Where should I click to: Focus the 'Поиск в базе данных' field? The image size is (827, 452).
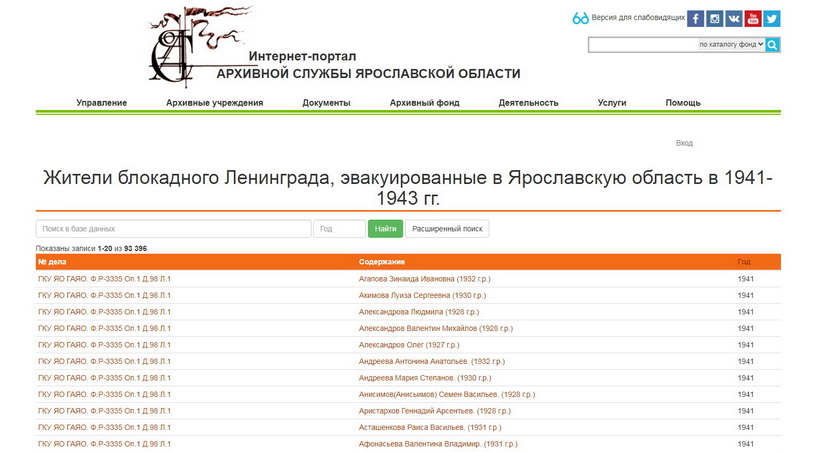[173, 229]
